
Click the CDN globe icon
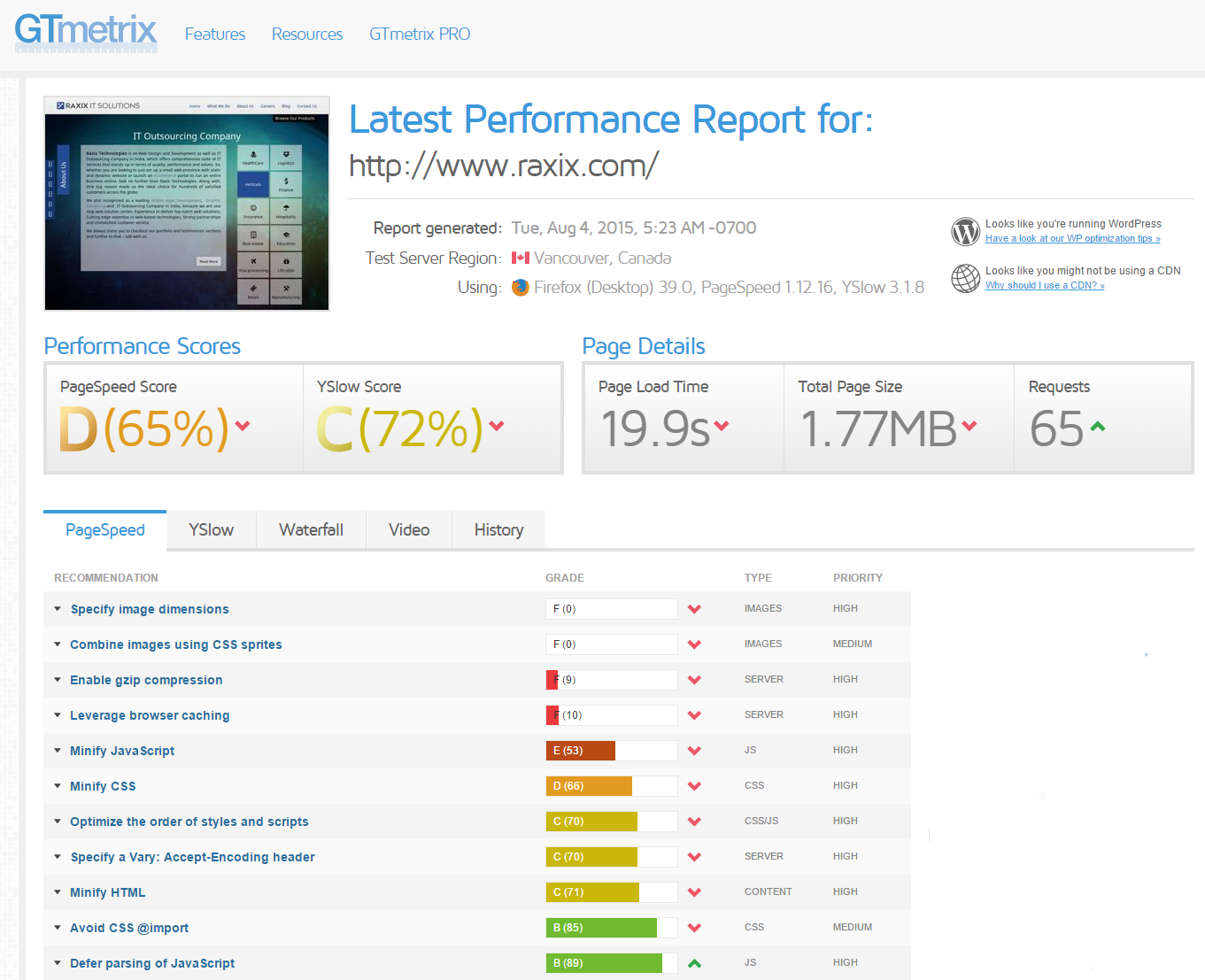(965, 278)
